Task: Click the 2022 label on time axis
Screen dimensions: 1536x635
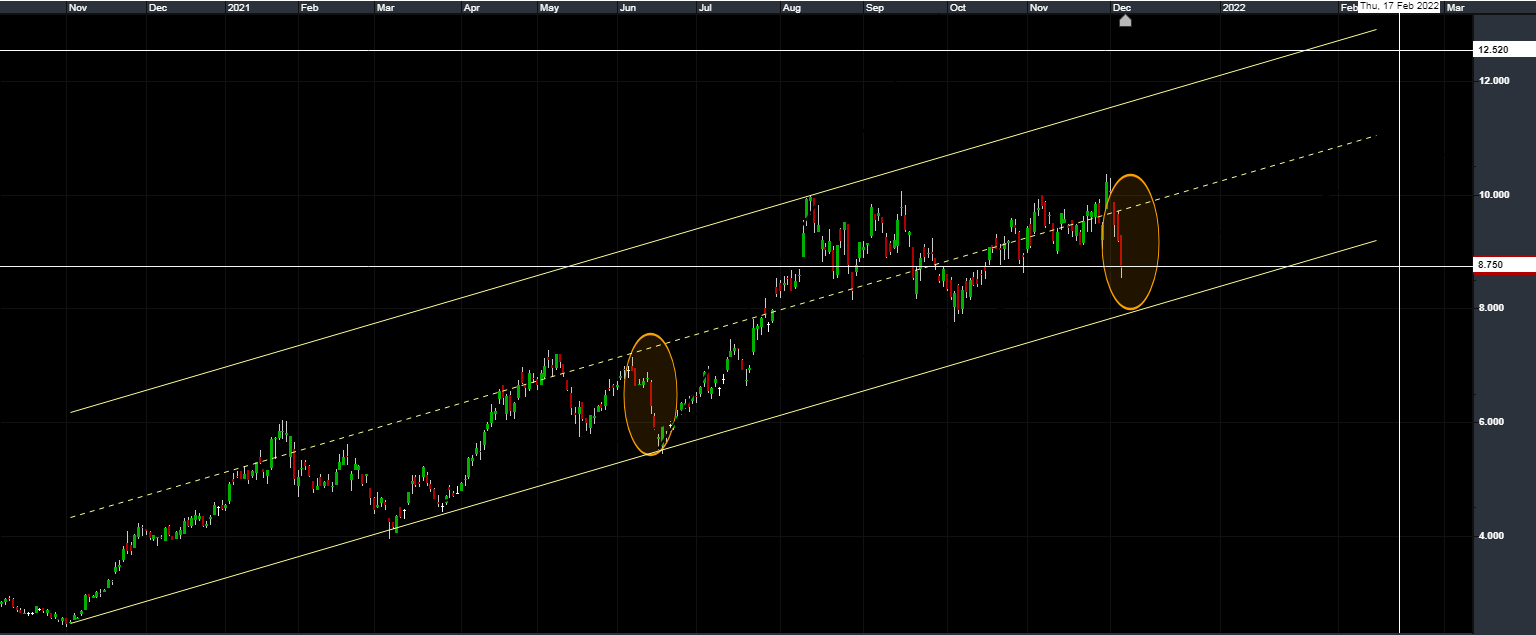Action: 1234,8
